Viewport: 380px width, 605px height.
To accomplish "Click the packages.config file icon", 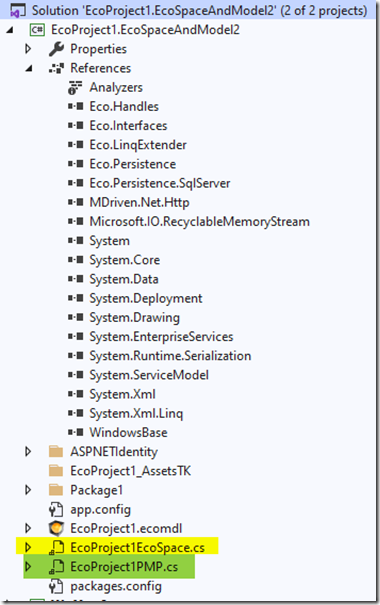I will pyautogui.click(x=56, y=586).
